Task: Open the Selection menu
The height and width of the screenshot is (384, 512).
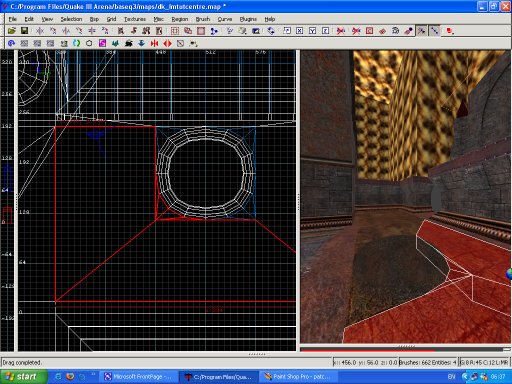Action: (71, 19)
